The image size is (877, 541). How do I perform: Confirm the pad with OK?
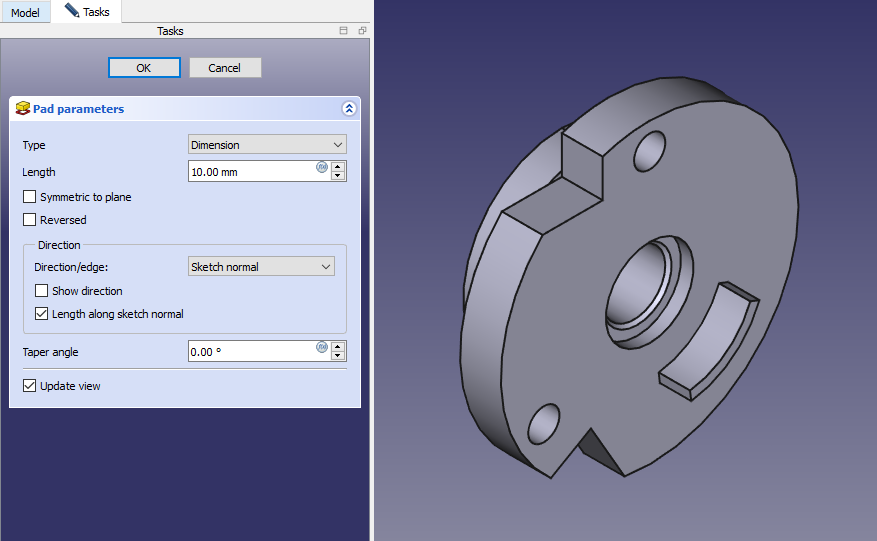144,68
